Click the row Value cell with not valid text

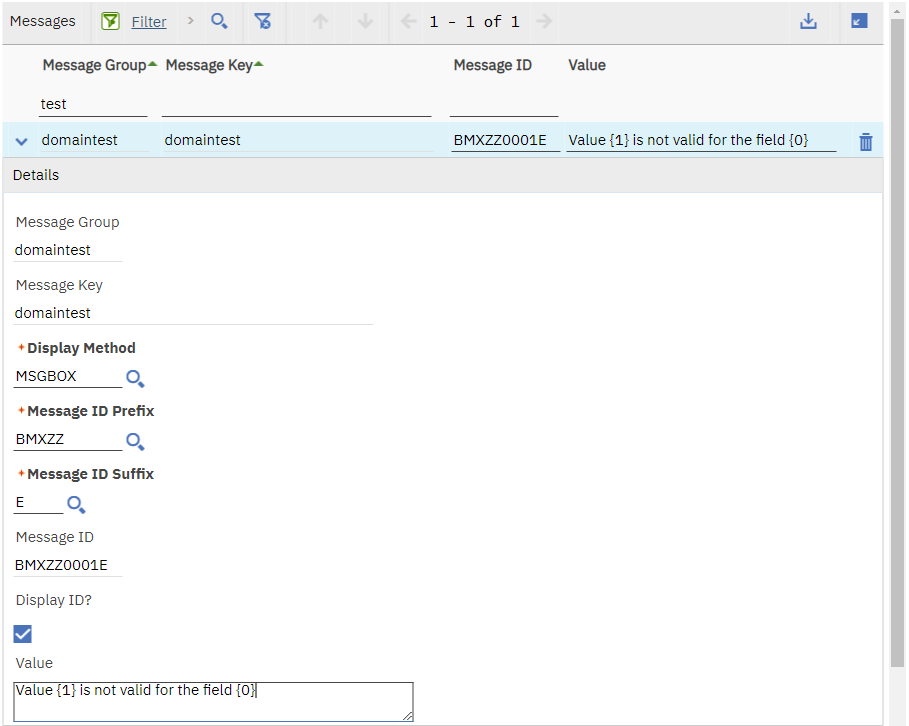click(701, 140)
